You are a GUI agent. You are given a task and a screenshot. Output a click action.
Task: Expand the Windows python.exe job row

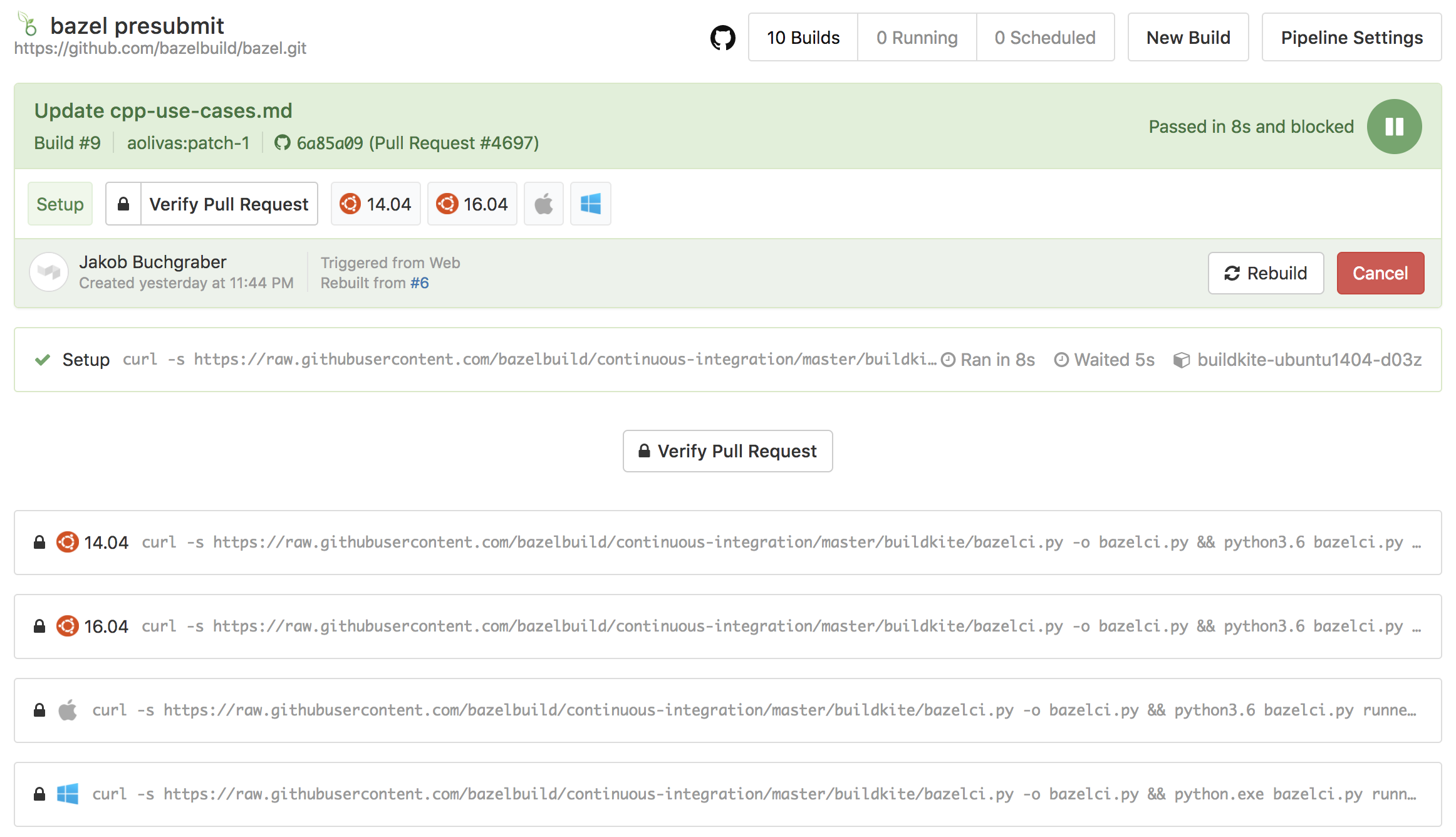tap(727, 794)
